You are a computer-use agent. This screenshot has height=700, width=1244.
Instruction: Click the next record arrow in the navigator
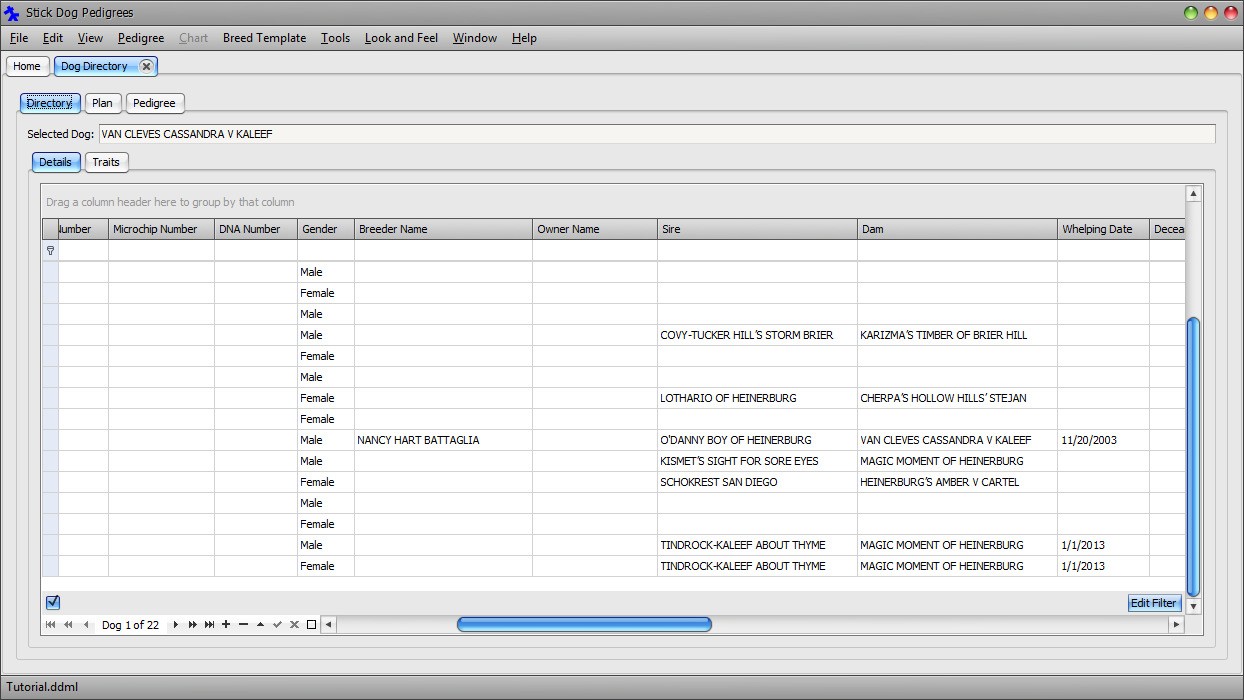(175, 624)
